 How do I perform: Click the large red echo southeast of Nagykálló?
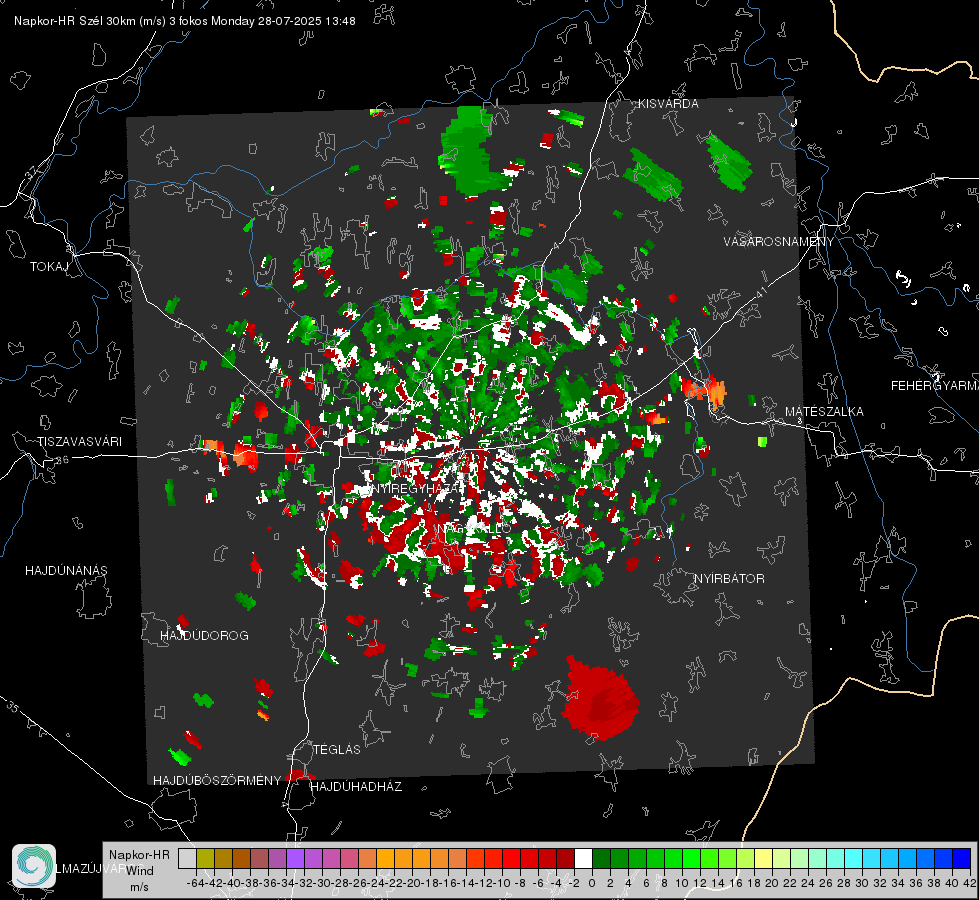pos(599,698)
